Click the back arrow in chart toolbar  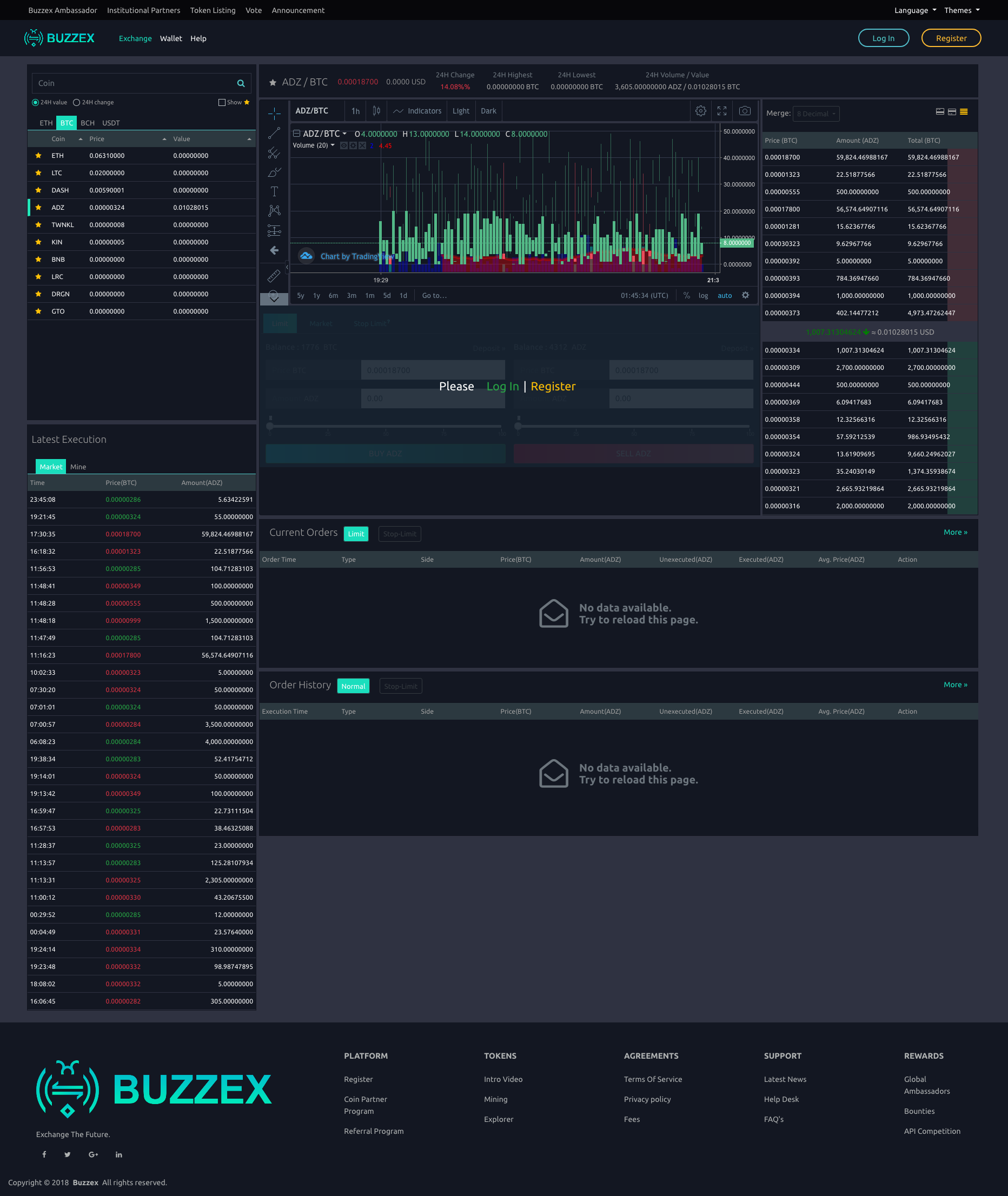(274, 250)
